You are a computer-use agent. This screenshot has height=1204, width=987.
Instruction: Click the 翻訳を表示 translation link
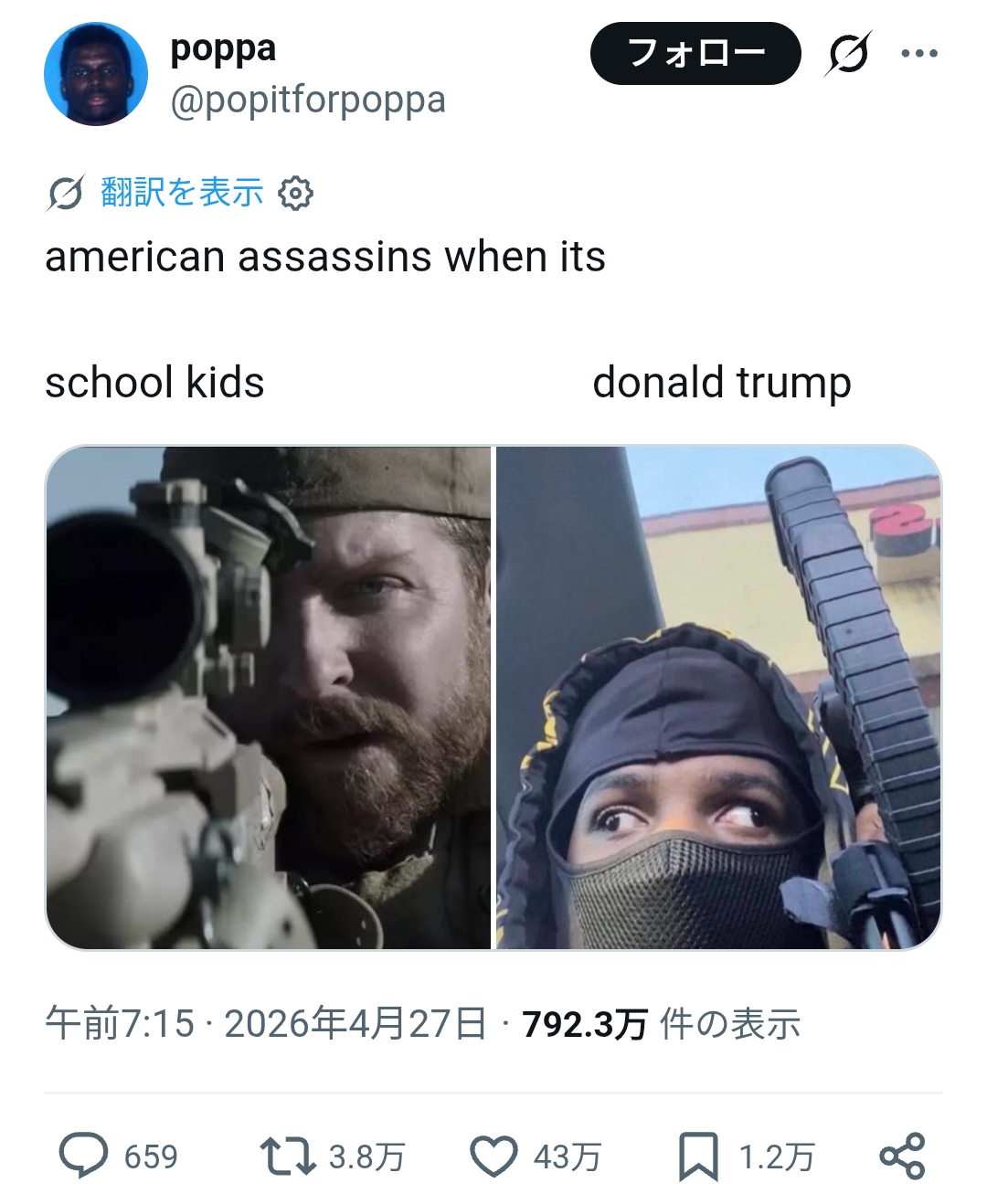182,192
